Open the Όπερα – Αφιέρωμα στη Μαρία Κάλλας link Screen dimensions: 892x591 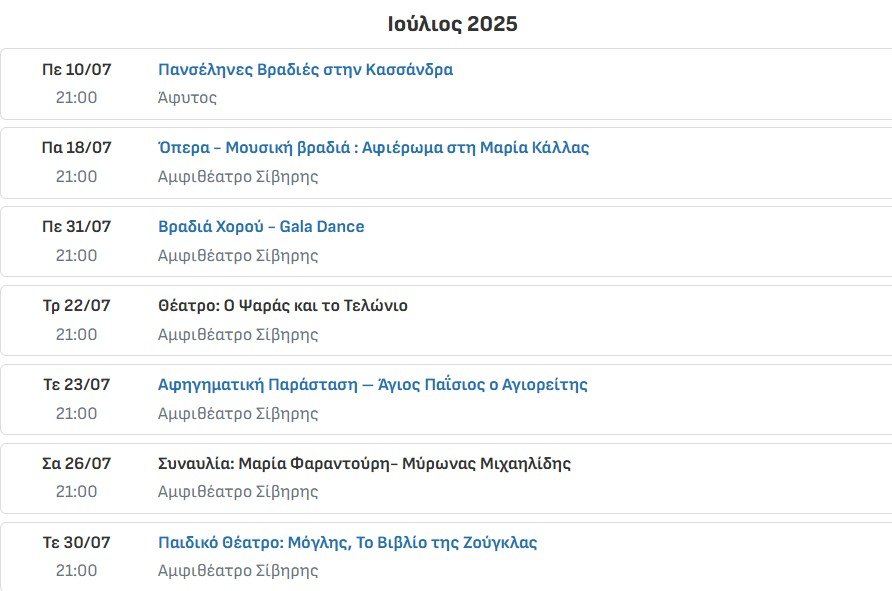pyautogui.click(x=373, y=148)
